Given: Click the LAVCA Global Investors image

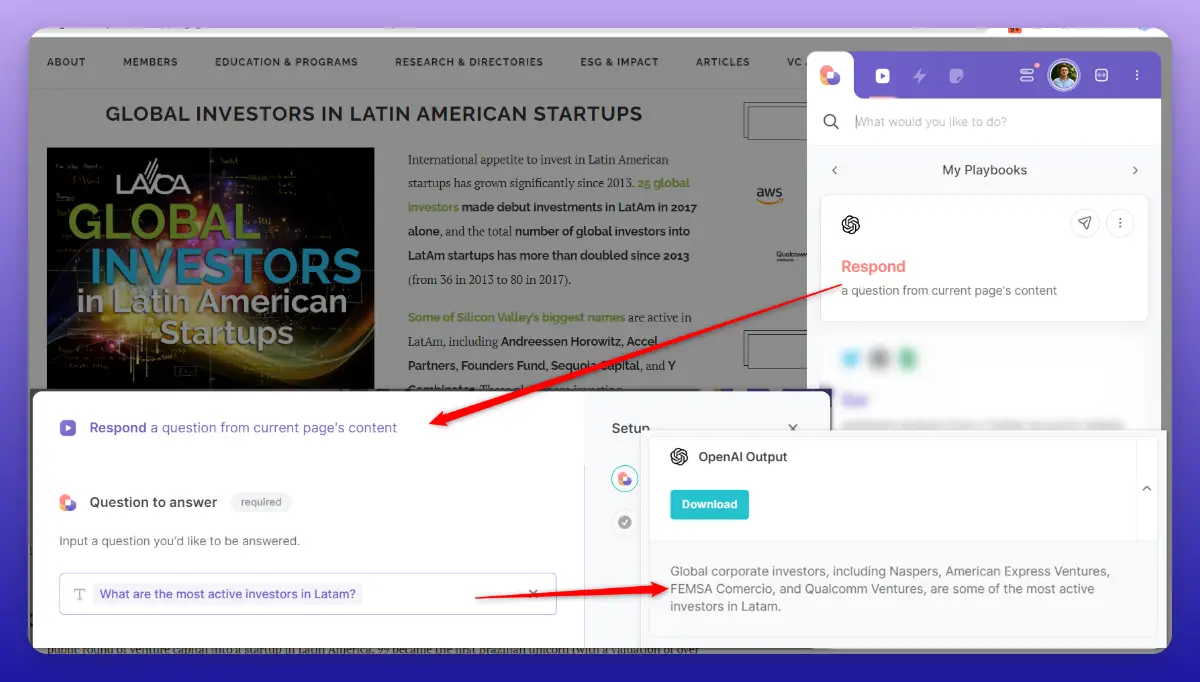Looking at the screenshot, I should tap(211, 268).
